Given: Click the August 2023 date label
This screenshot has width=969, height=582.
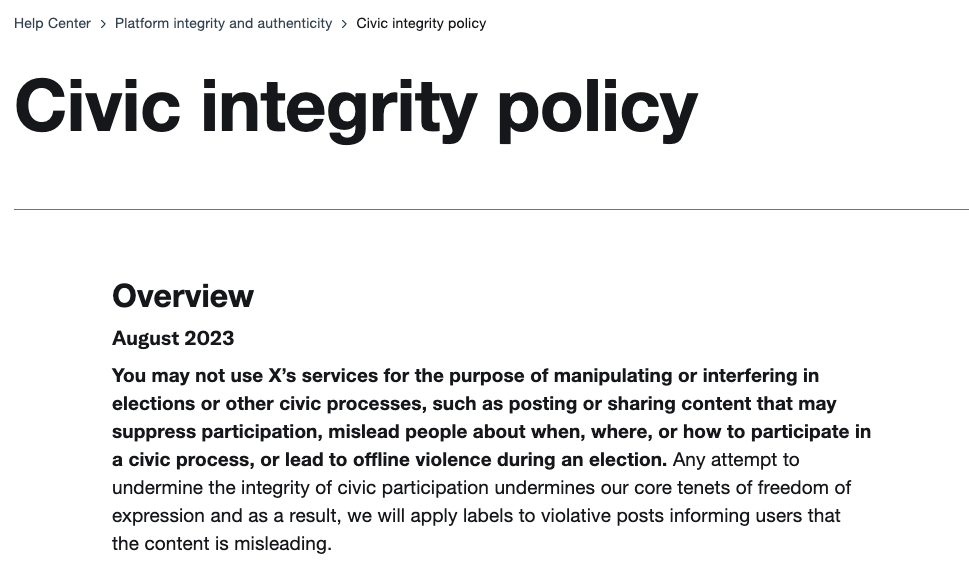Looking at the screenshot, I should click(173, 338).
